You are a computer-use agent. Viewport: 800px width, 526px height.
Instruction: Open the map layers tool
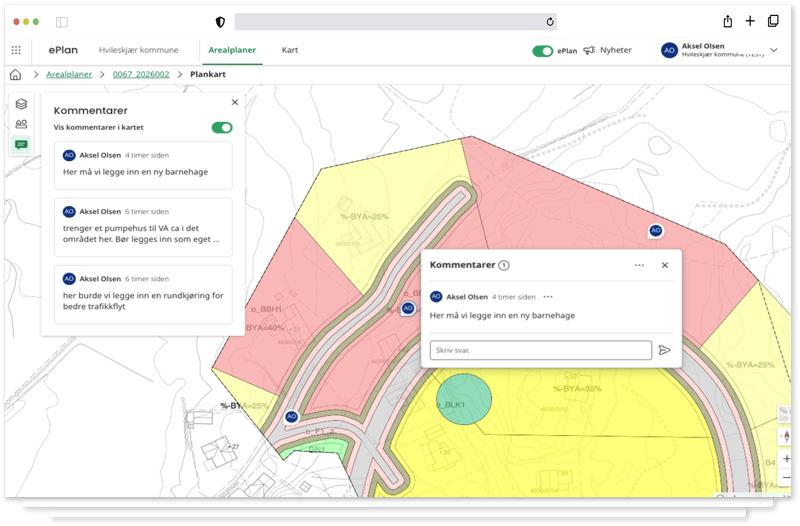(x=21, y=104)
